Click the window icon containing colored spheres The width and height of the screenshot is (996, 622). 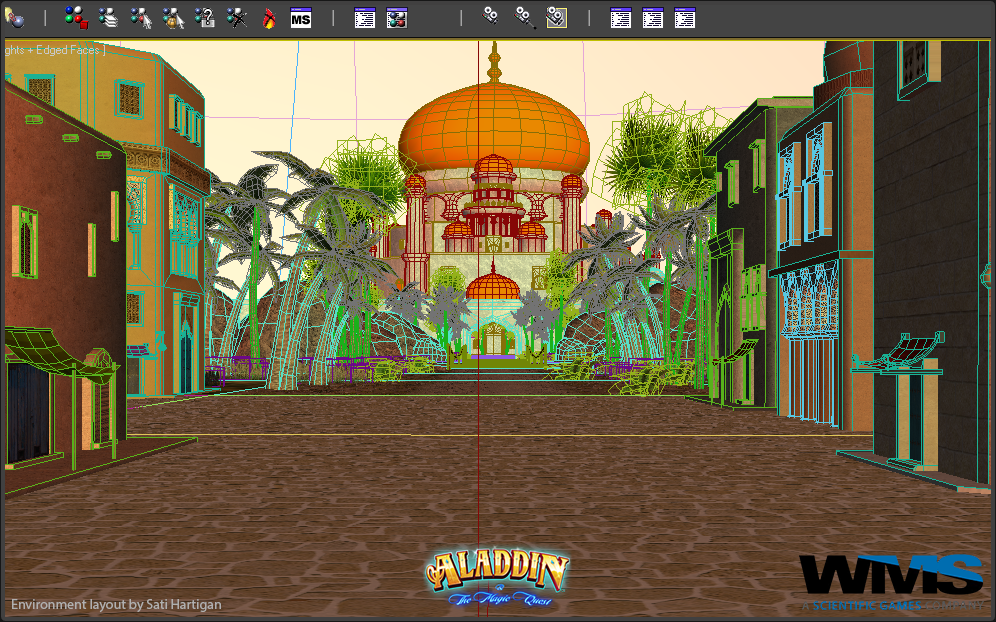396,18
